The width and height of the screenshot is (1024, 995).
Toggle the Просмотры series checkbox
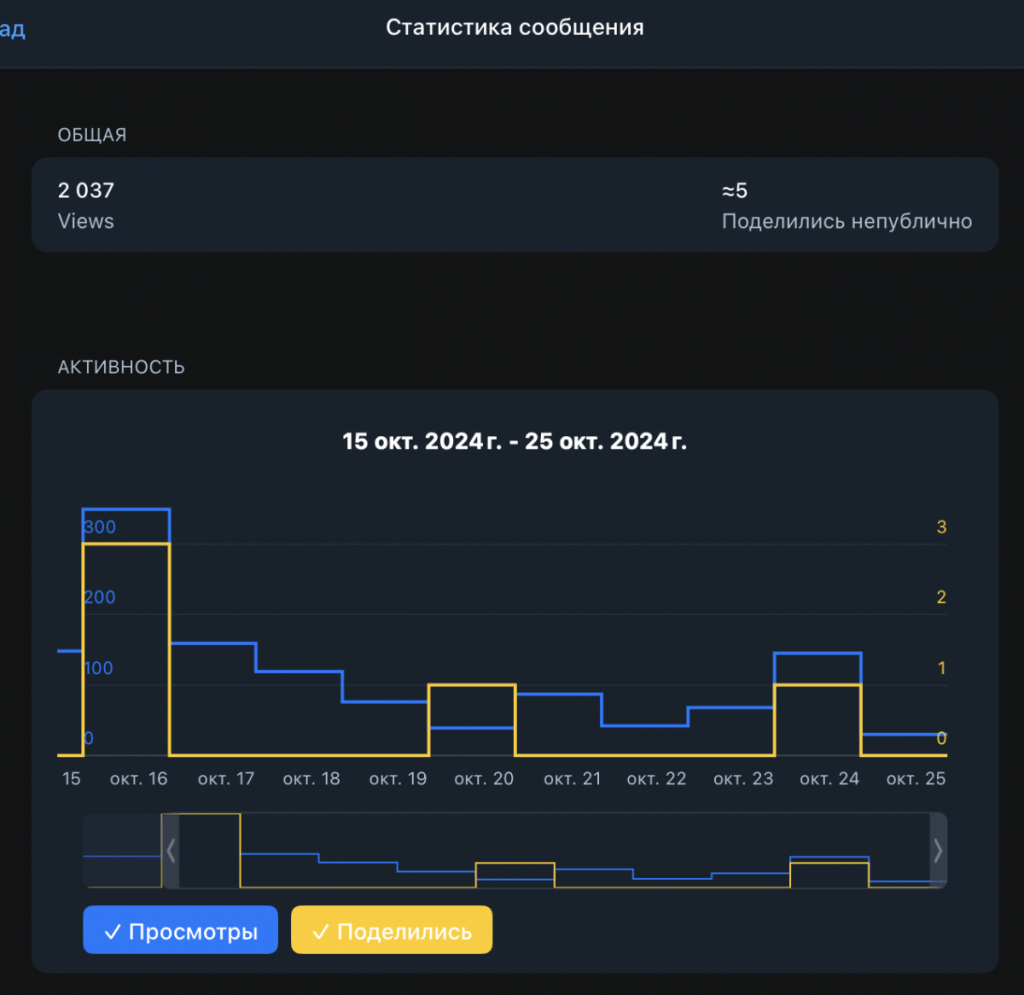tap(180, 930)
